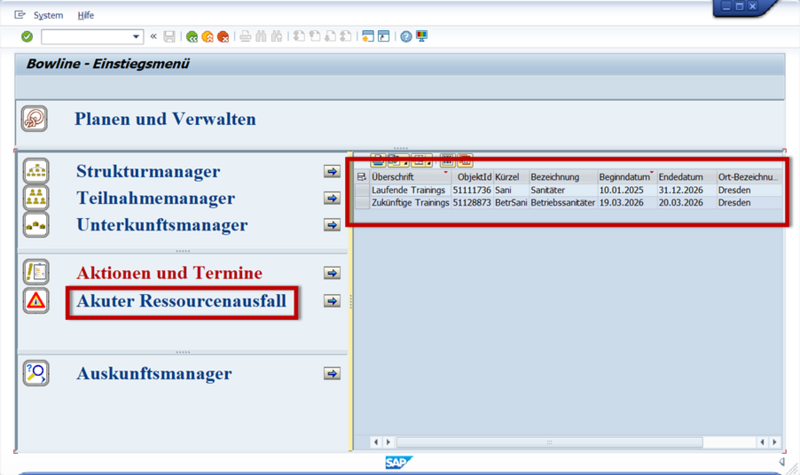Screen dimensions: 800x475
Task: Click the Strukturmanager label
Action: [x=148, y=171]
